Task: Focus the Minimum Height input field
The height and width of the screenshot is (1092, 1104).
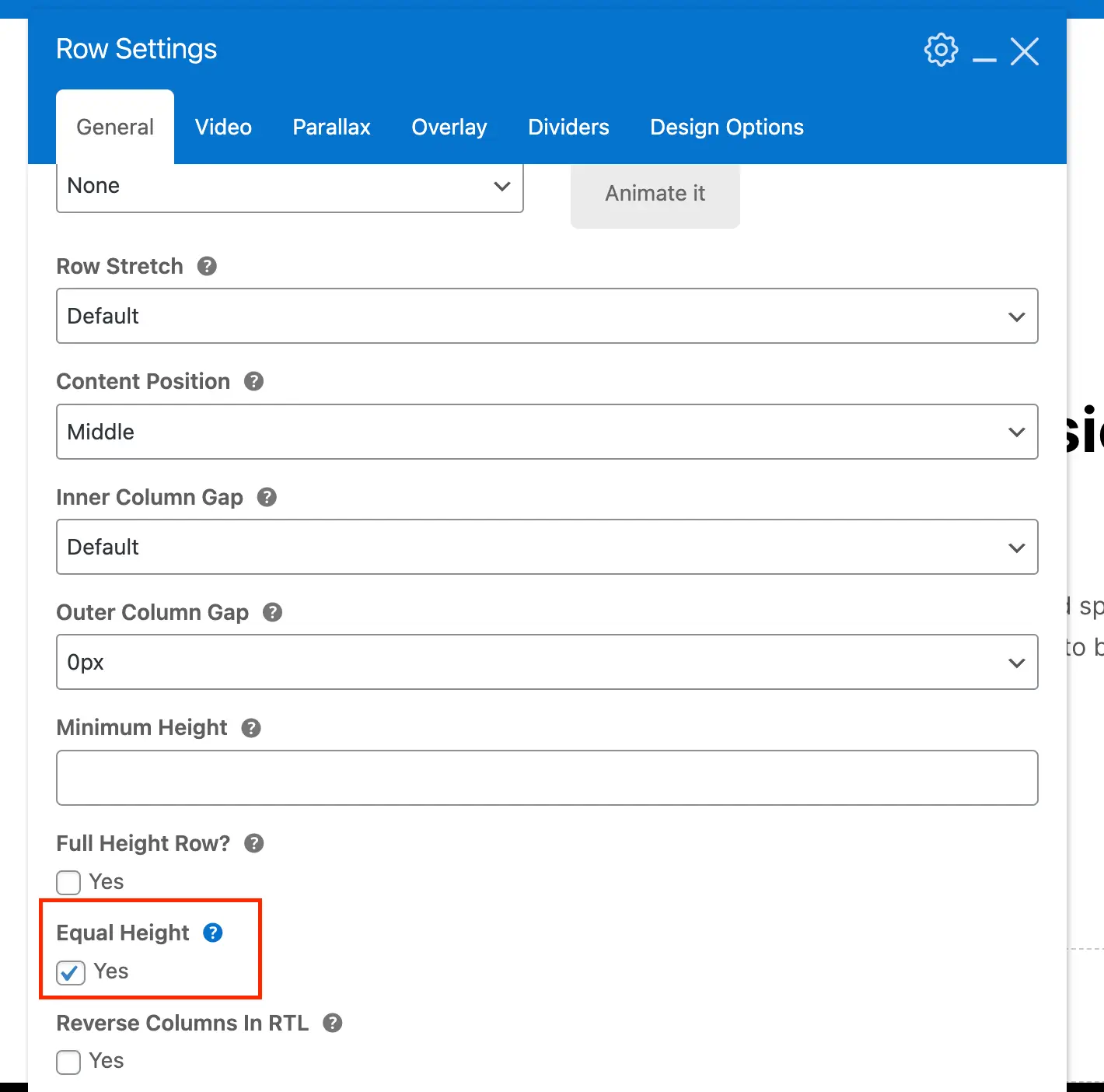Action: point(547,778)
